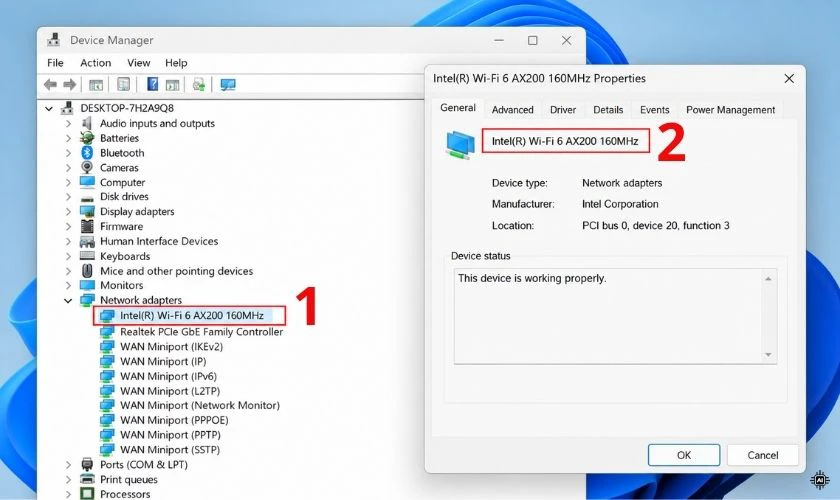The image size is (840, 500).
Task: Select the Realtek PCIe GbE Family Controller icon
Action: pyautogui.click(x=107, y=332)
